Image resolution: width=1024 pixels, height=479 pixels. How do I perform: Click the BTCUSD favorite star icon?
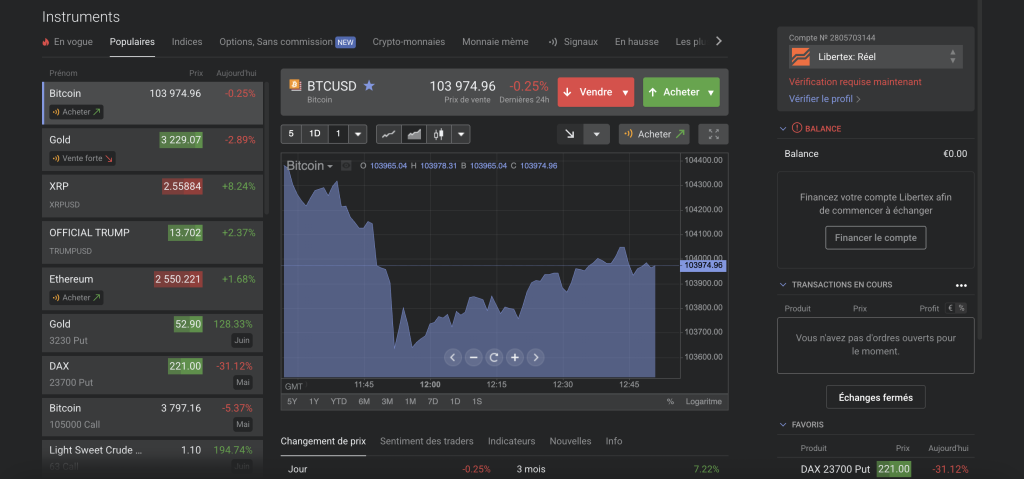pyautogui.click(x=369, y=86)
